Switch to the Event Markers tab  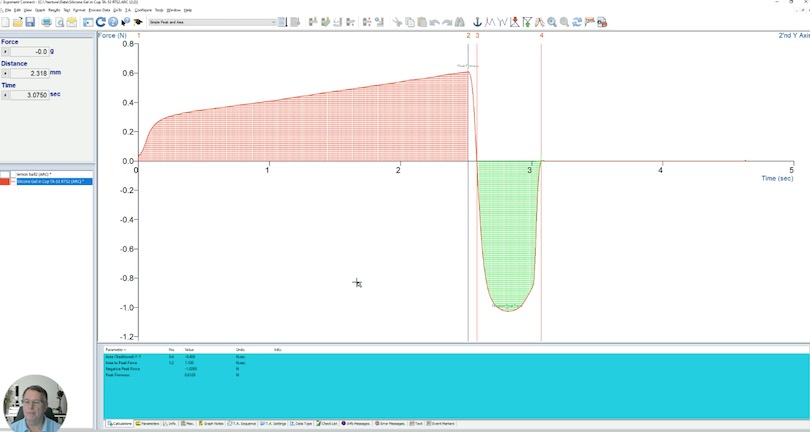click(441, 423)
